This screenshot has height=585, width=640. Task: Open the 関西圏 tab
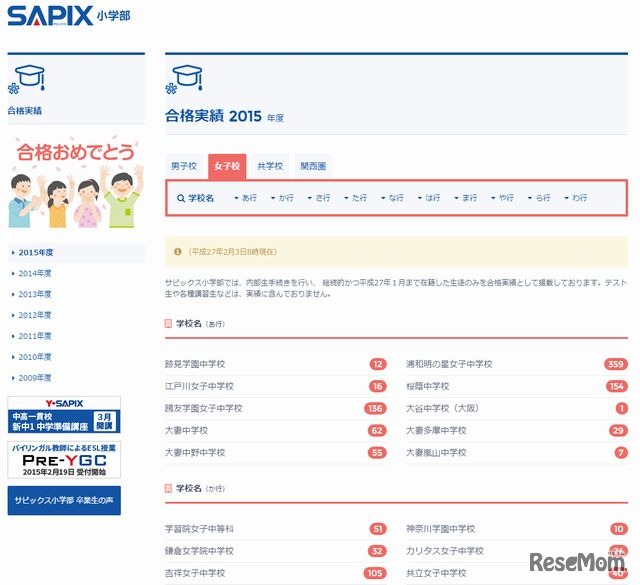[313, 166]
